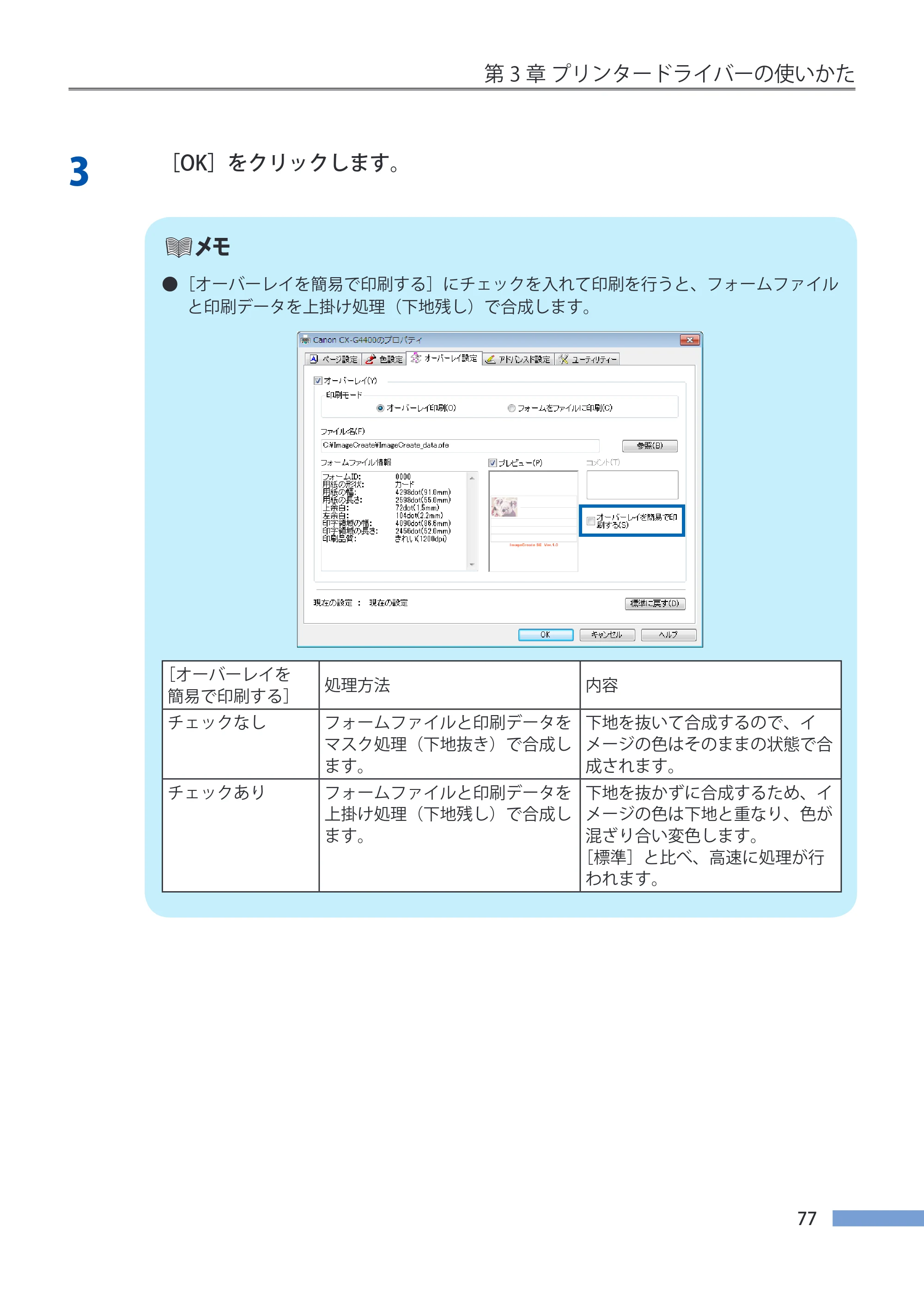Click the printer icon in the dialog title bar
The width and height of the screenshot is (924, 1305).
[x=305, y=340]
